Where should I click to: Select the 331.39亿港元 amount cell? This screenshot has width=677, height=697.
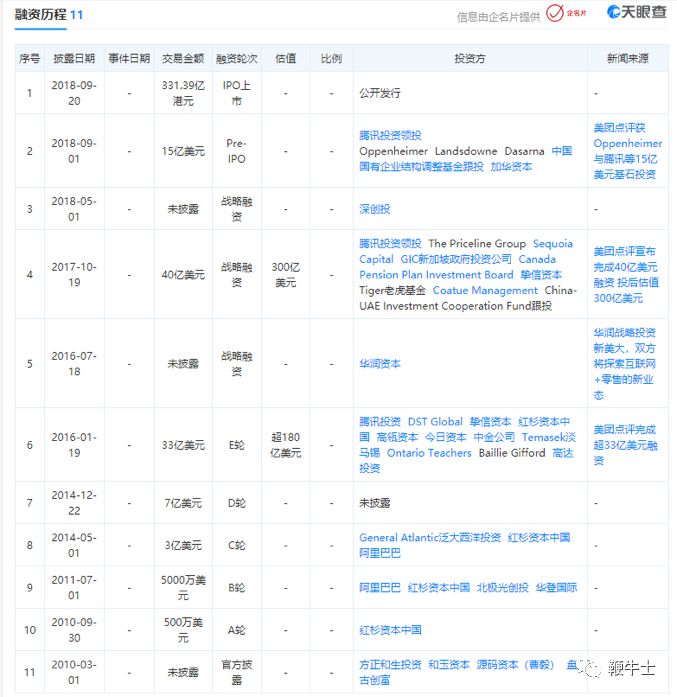tap(183, 93)
